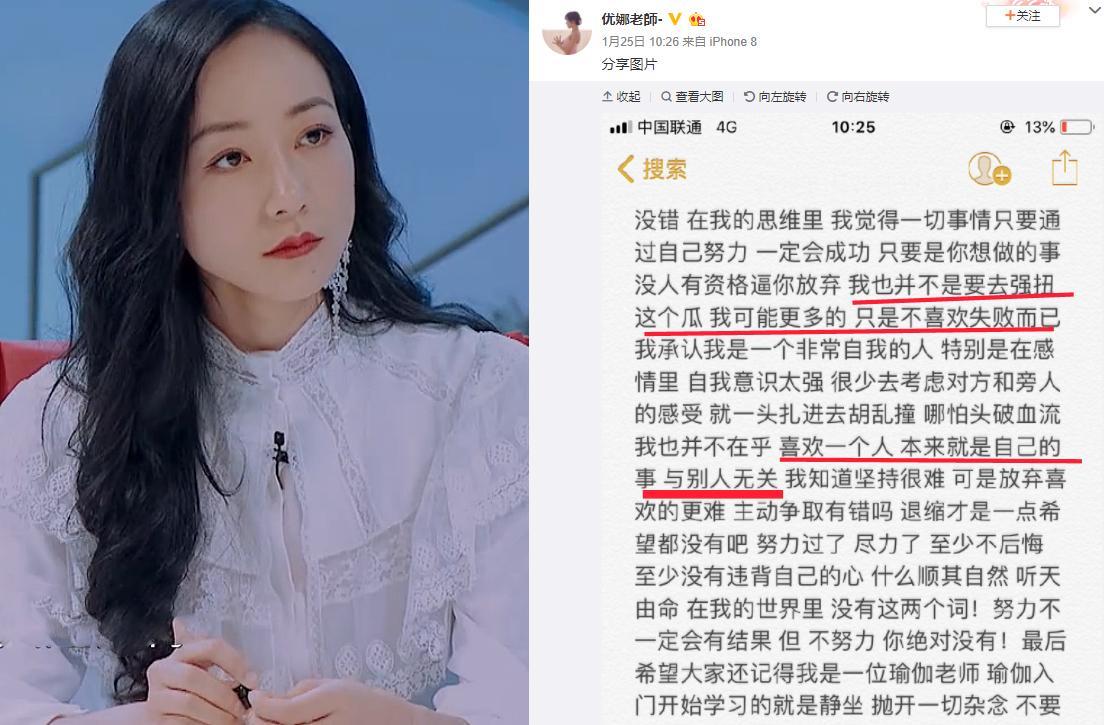Screen dimensions: 1104x725
Task: Open the 1月25日 10:26 post timestamp
Action: point(639,42)
